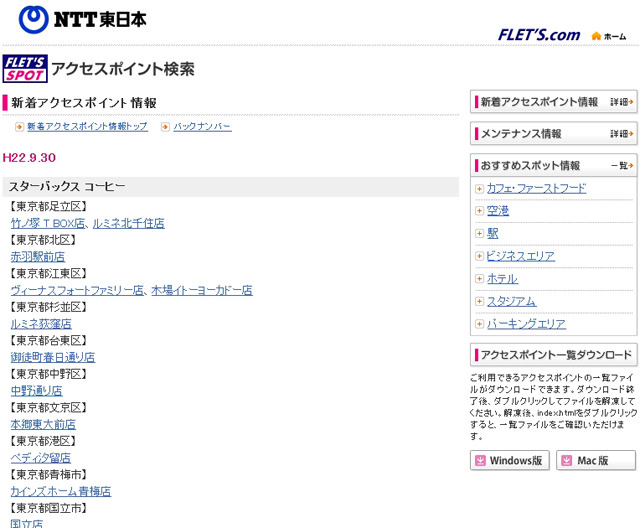Download the Windows版 access point list

coord(510,460)
